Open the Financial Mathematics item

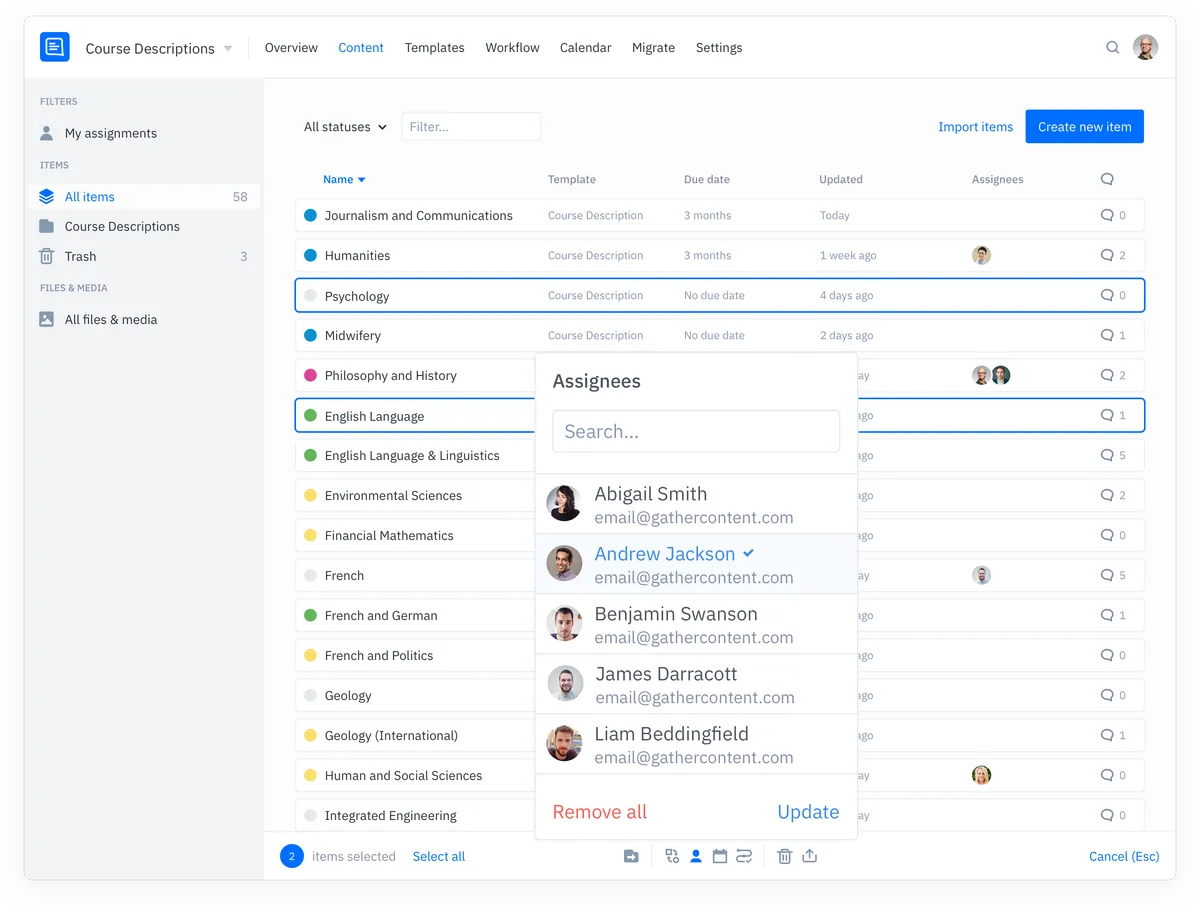click(x=389, y=535)
